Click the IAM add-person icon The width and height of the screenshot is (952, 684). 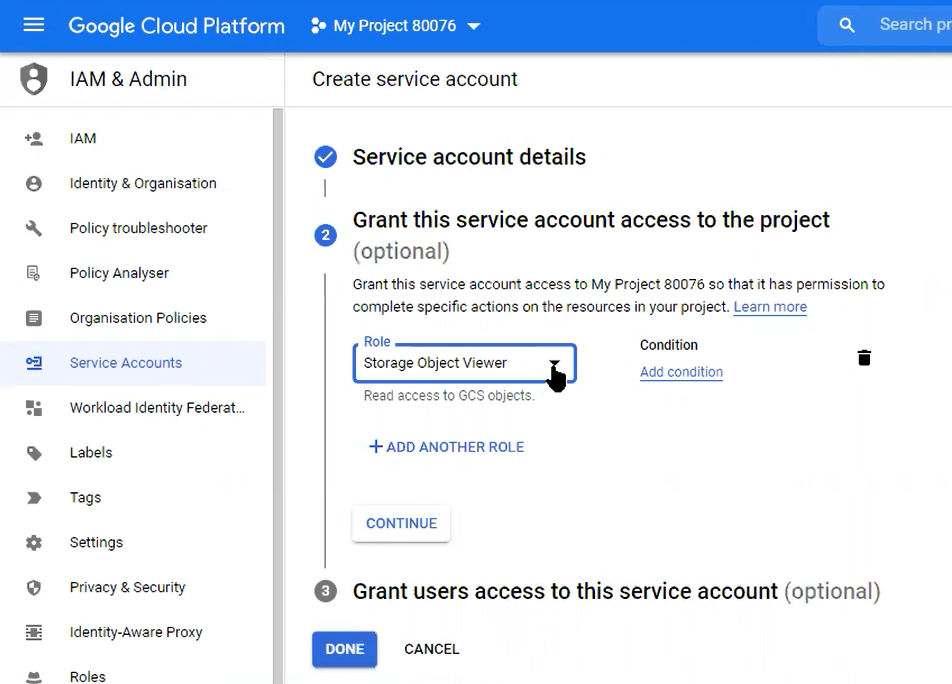(x=34, y=138)
